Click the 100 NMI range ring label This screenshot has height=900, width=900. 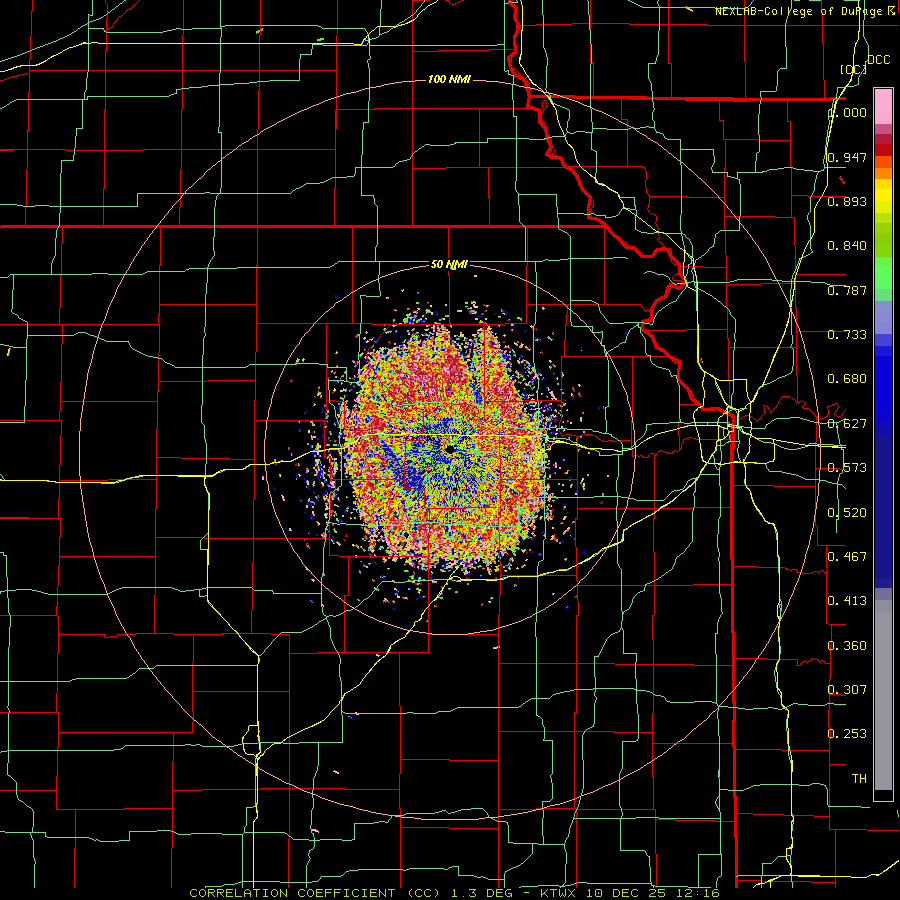[x=449, y=79]
